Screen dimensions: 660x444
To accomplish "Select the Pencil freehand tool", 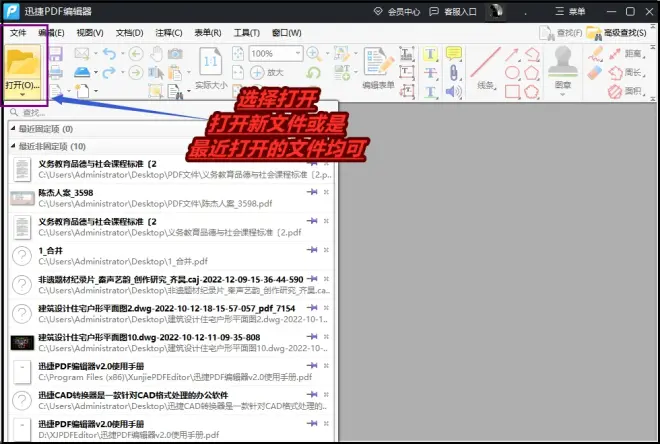I will pyautogui.click(x=595, y=54).
